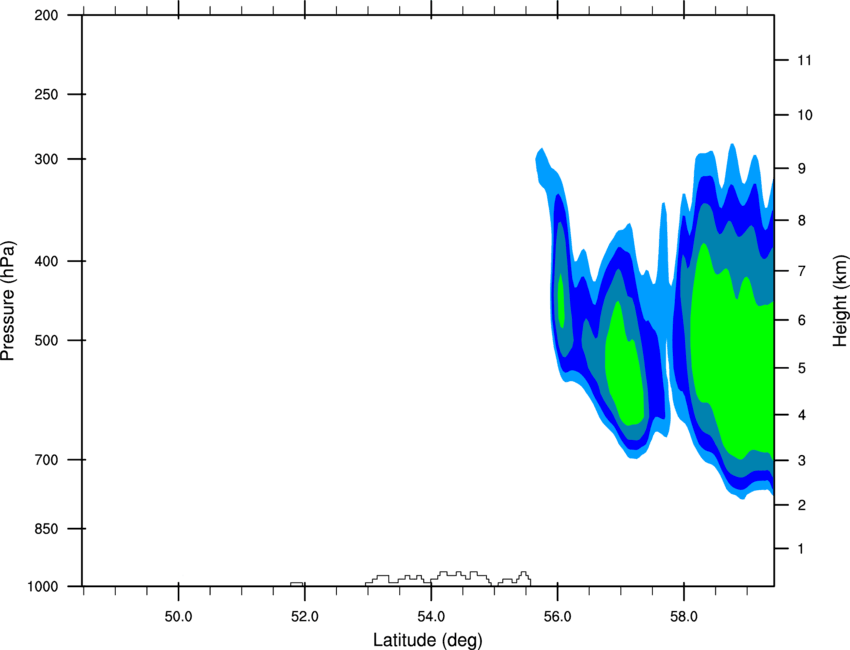Click the 700 pressure tick label
The width and height of the screenshot is (850, 650).
(x=46, y=460)
